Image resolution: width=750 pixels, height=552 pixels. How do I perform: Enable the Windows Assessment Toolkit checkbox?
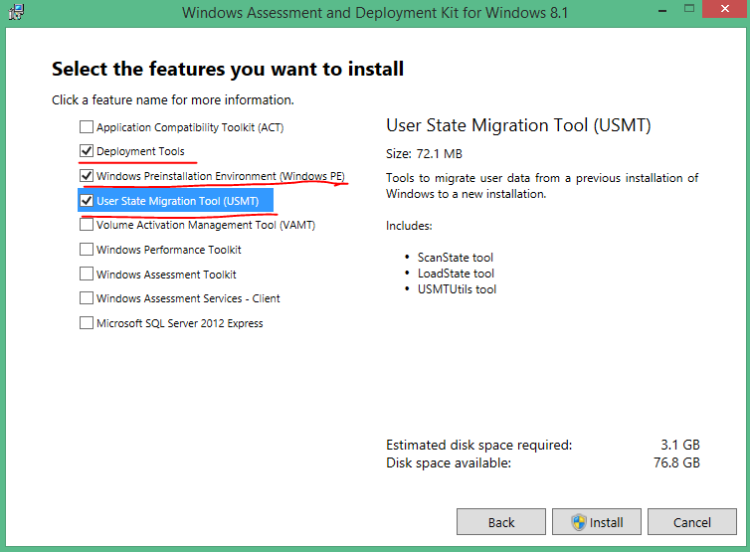(x=86, y=274)
